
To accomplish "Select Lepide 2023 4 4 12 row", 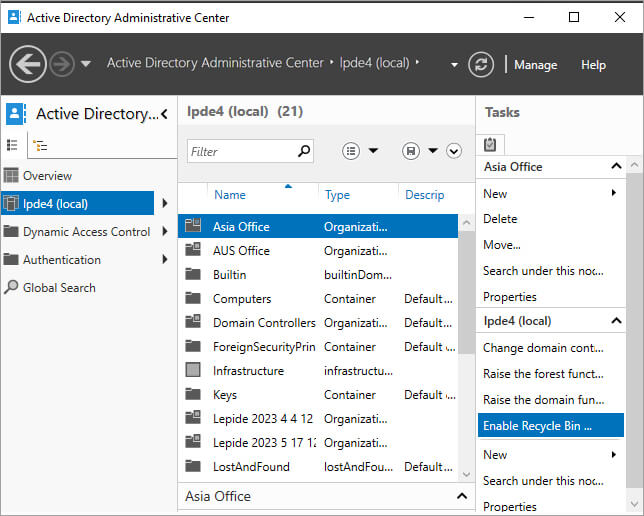I will point(318,419).
